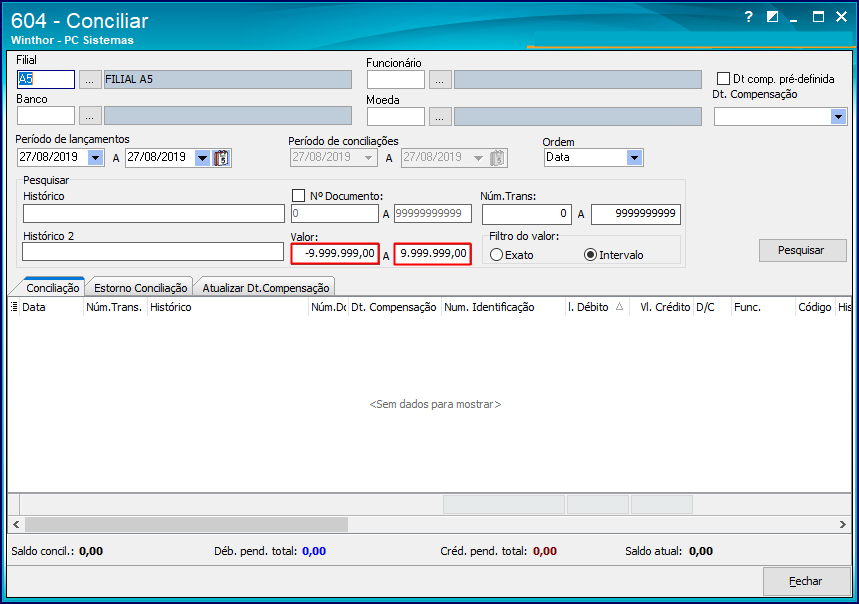Tick the Nº Documento checkbox
859x604 pixels.
[299, 195]
